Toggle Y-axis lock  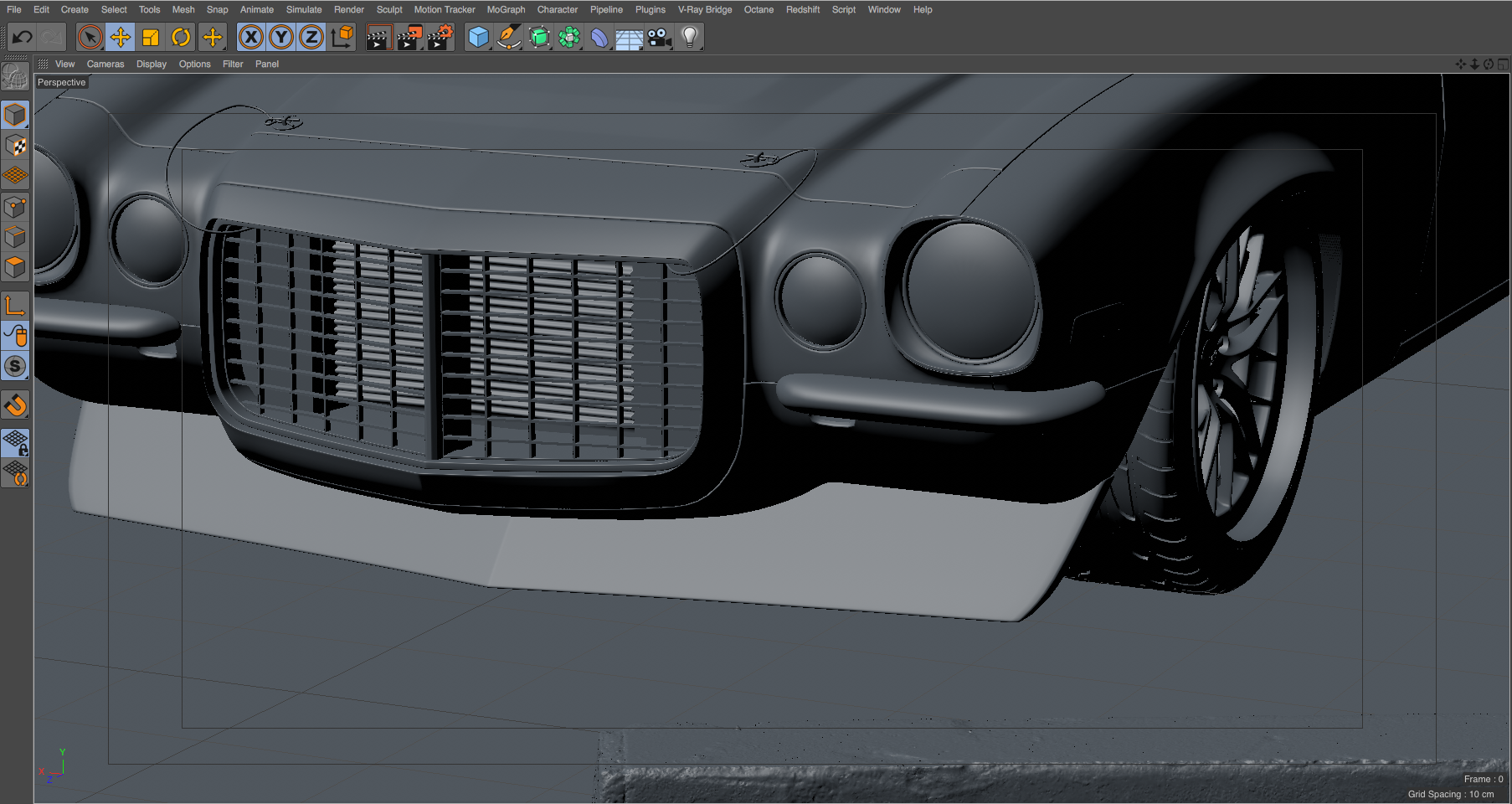281,38
